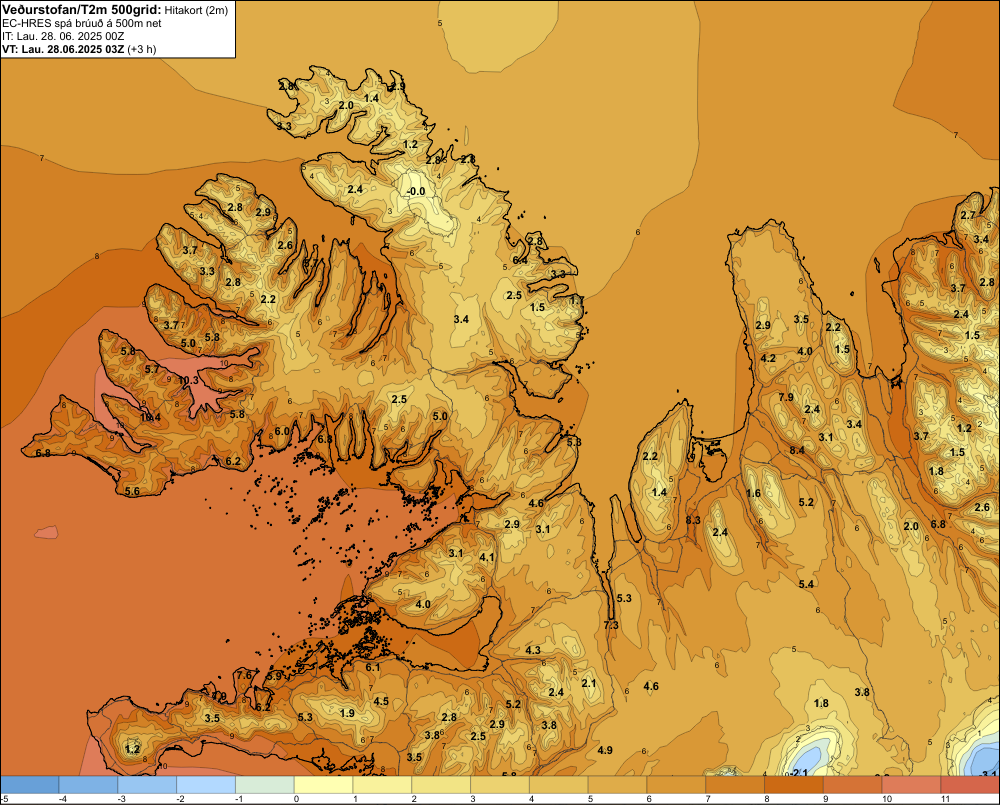The width and height of the screenshot is (1000, 805).
Task: Click the legend color swatch between -3 and -2
Action: [x=147, y=785]
